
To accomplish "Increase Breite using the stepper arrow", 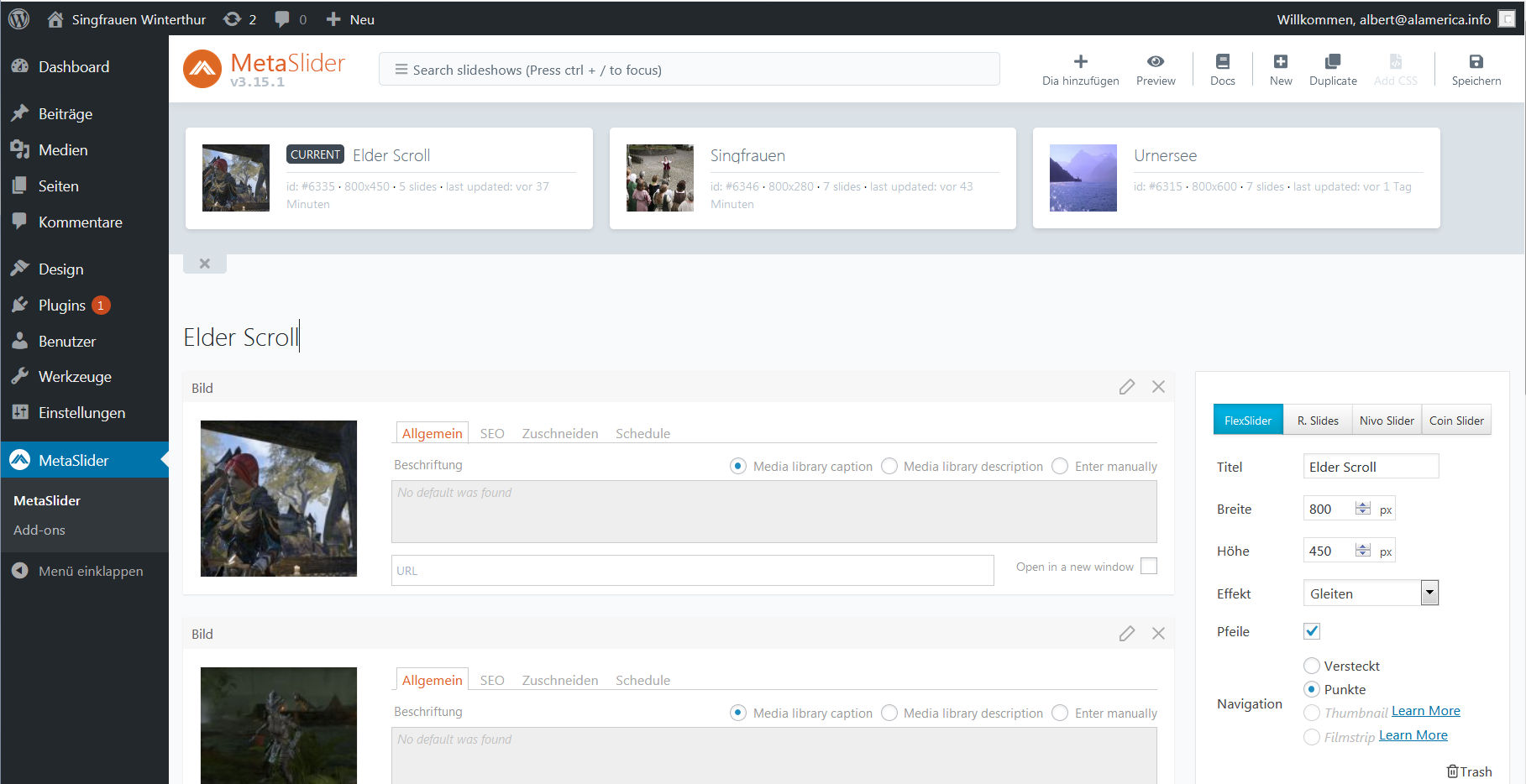I will click(x=1363, y=504).
